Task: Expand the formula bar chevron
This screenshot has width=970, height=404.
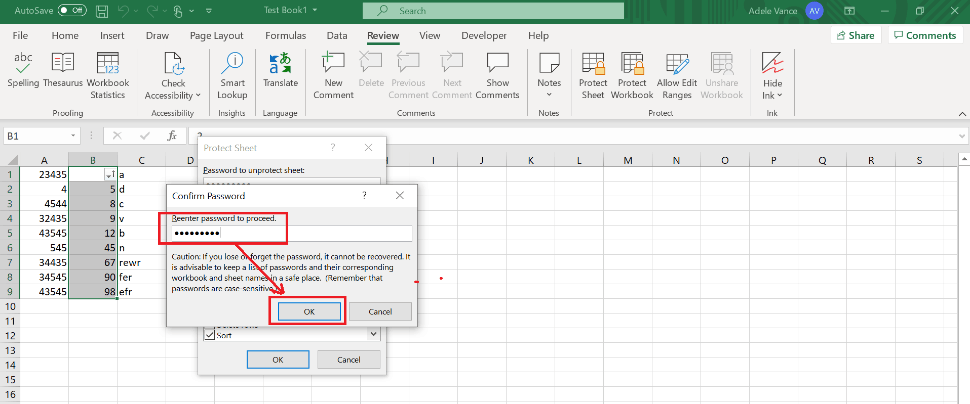Action: pyautogui.click(x=962, y=135)
